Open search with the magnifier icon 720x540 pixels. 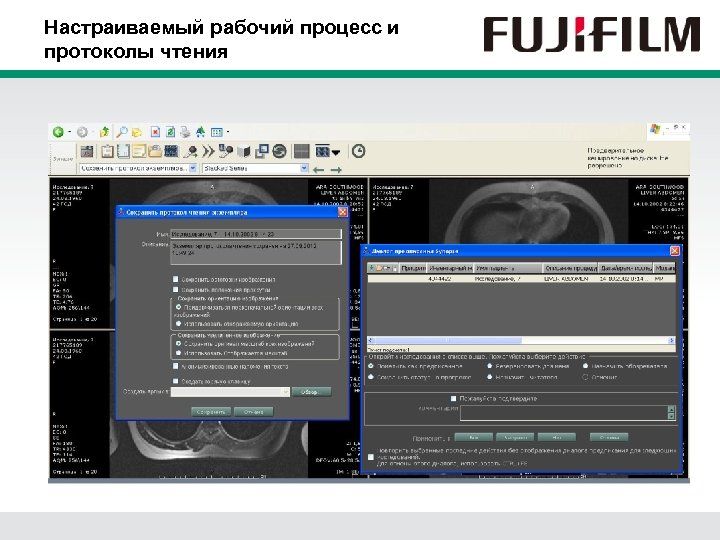point(122,132)
